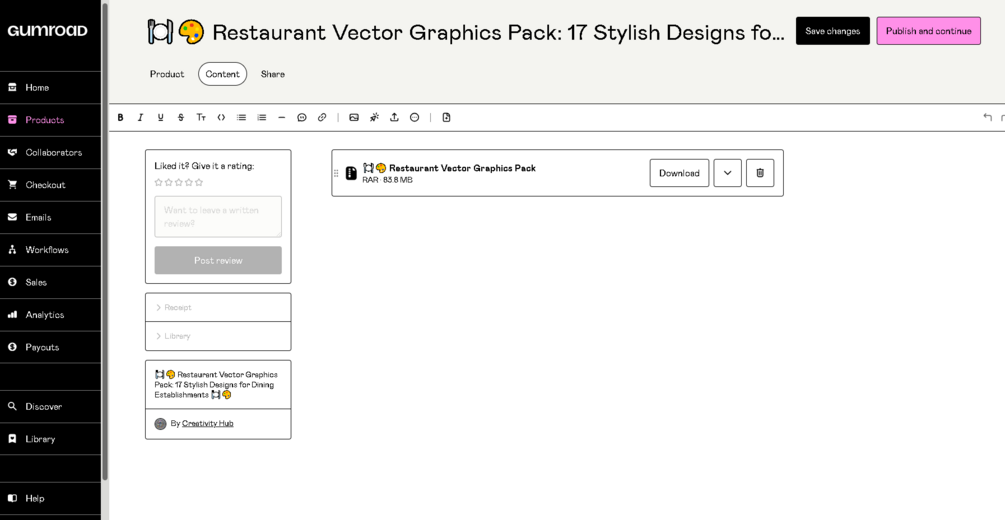Screen dimensions: 1005x520
Task: Rate the product with first star
Action: (x=158, y=182)
